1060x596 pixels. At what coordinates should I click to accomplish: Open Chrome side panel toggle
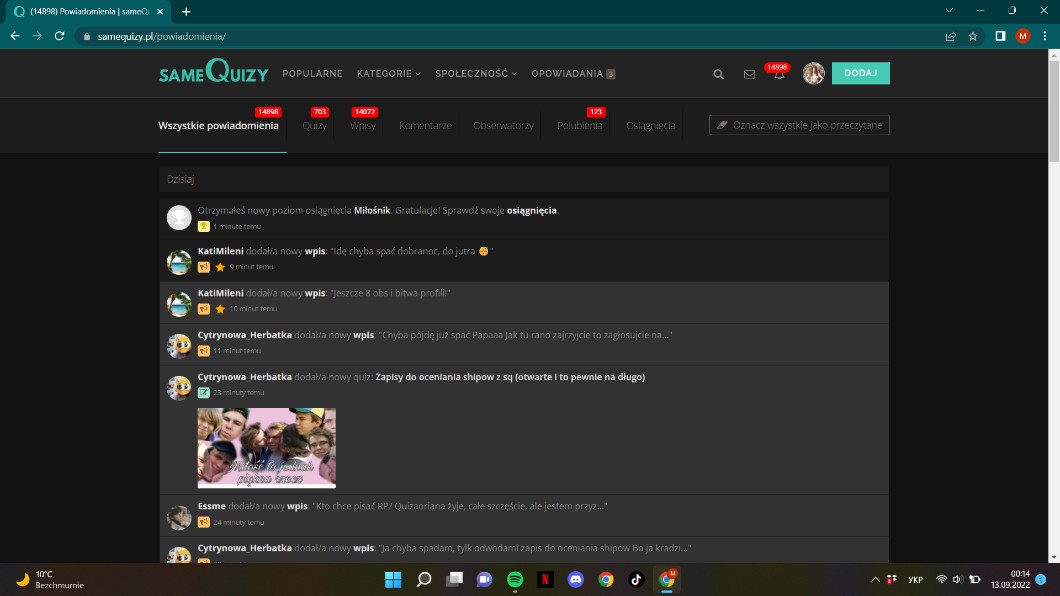click(1000, 35)
